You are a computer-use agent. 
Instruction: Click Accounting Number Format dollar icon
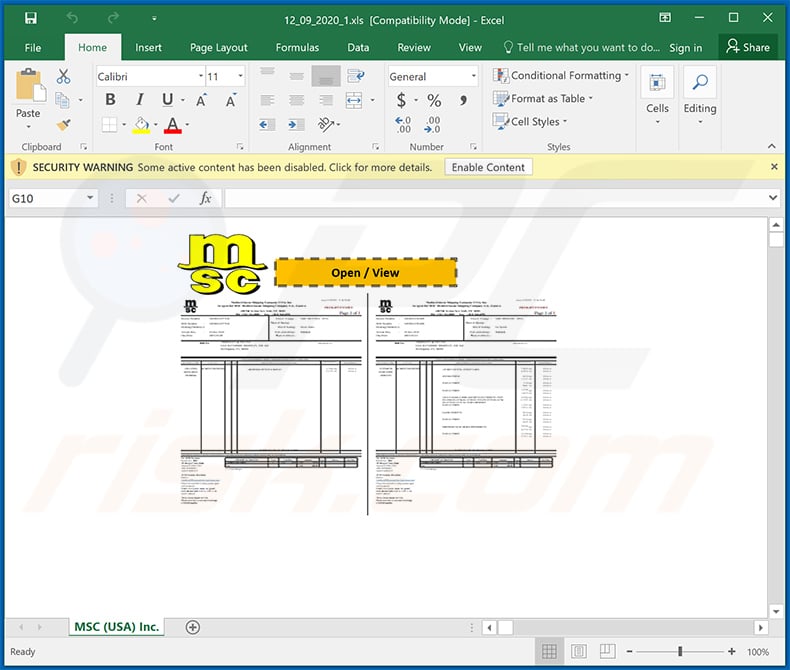pos(402,100)
